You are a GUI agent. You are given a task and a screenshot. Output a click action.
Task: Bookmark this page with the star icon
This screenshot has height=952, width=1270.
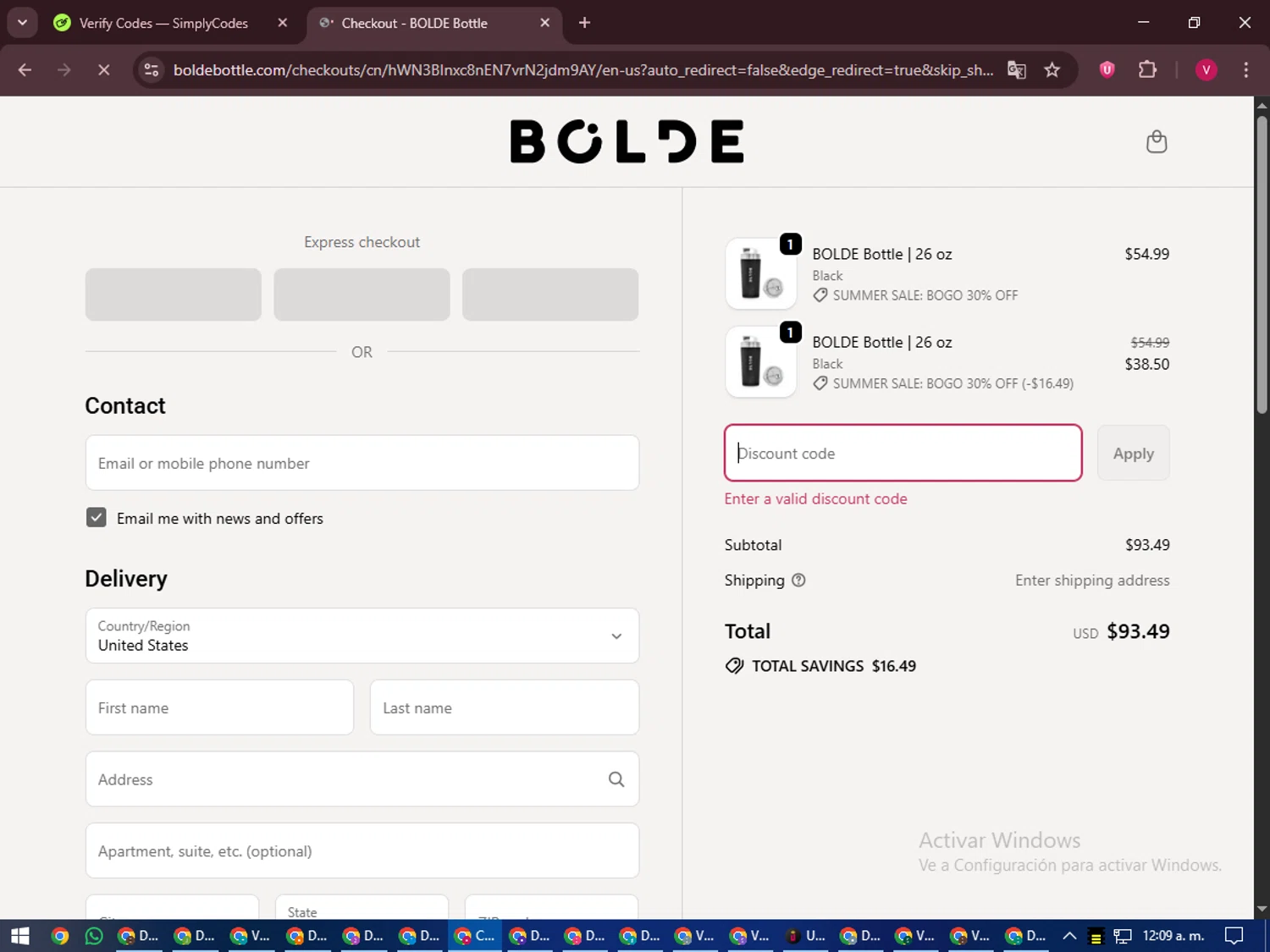pyautogui.click(x=1052, y=70)
